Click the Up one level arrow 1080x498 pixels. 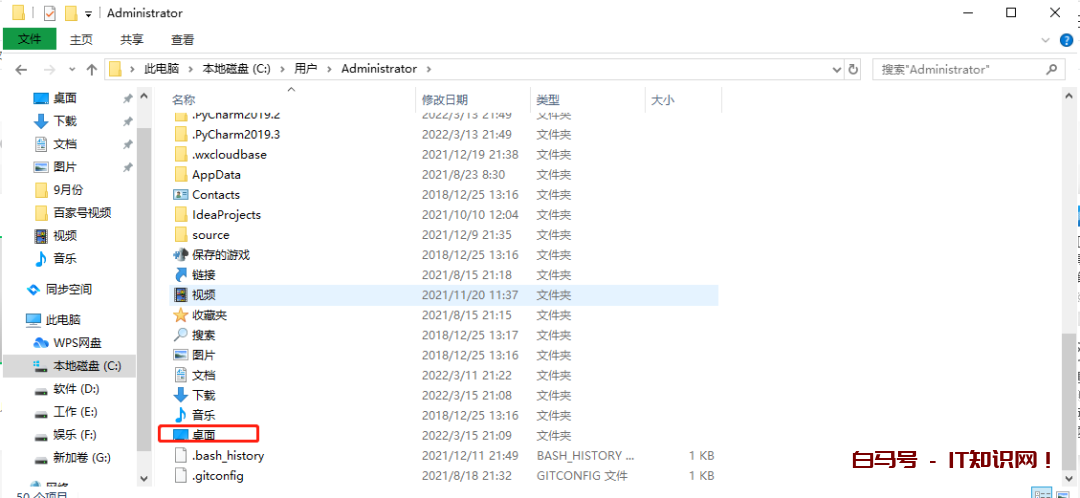(91, 69)
